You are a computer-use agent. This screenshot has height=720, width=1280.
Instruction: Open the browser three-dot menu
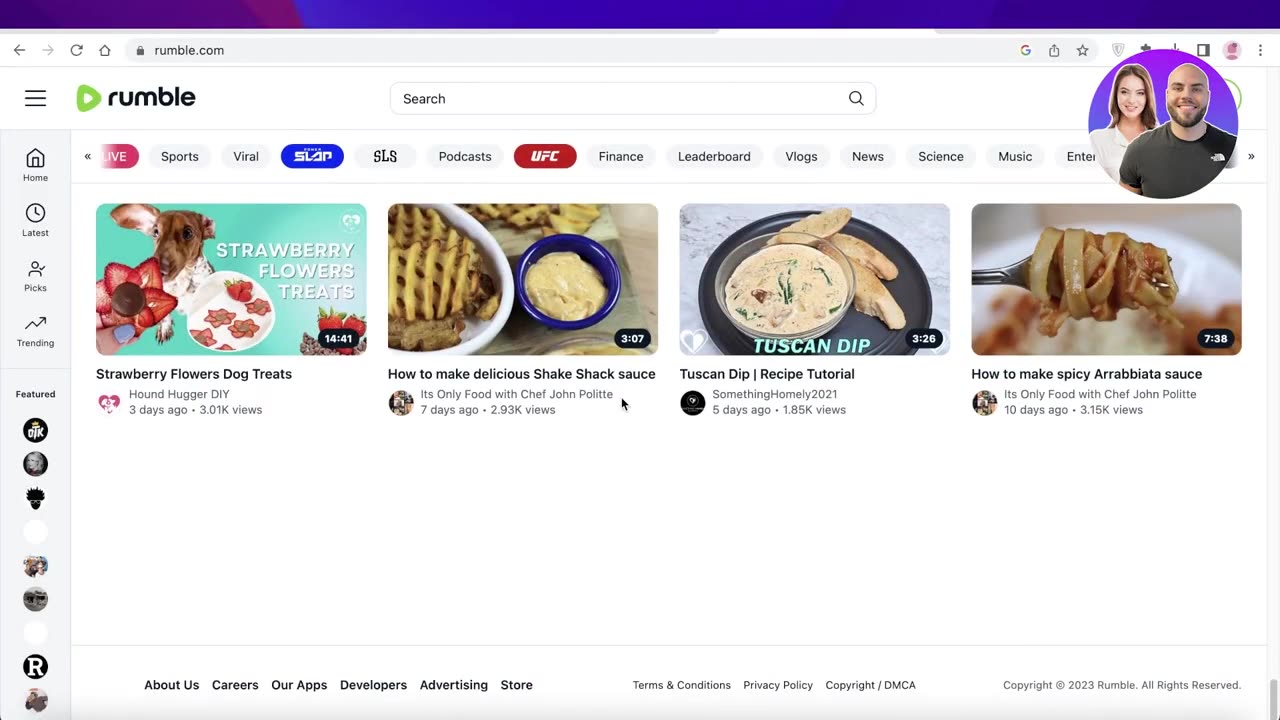pyautogui.click(x=1260, y=50)
